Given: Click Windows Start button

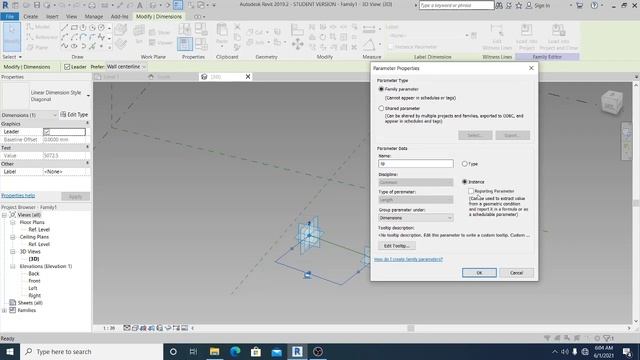Looking at the screenshot, I should coord(10,351).
